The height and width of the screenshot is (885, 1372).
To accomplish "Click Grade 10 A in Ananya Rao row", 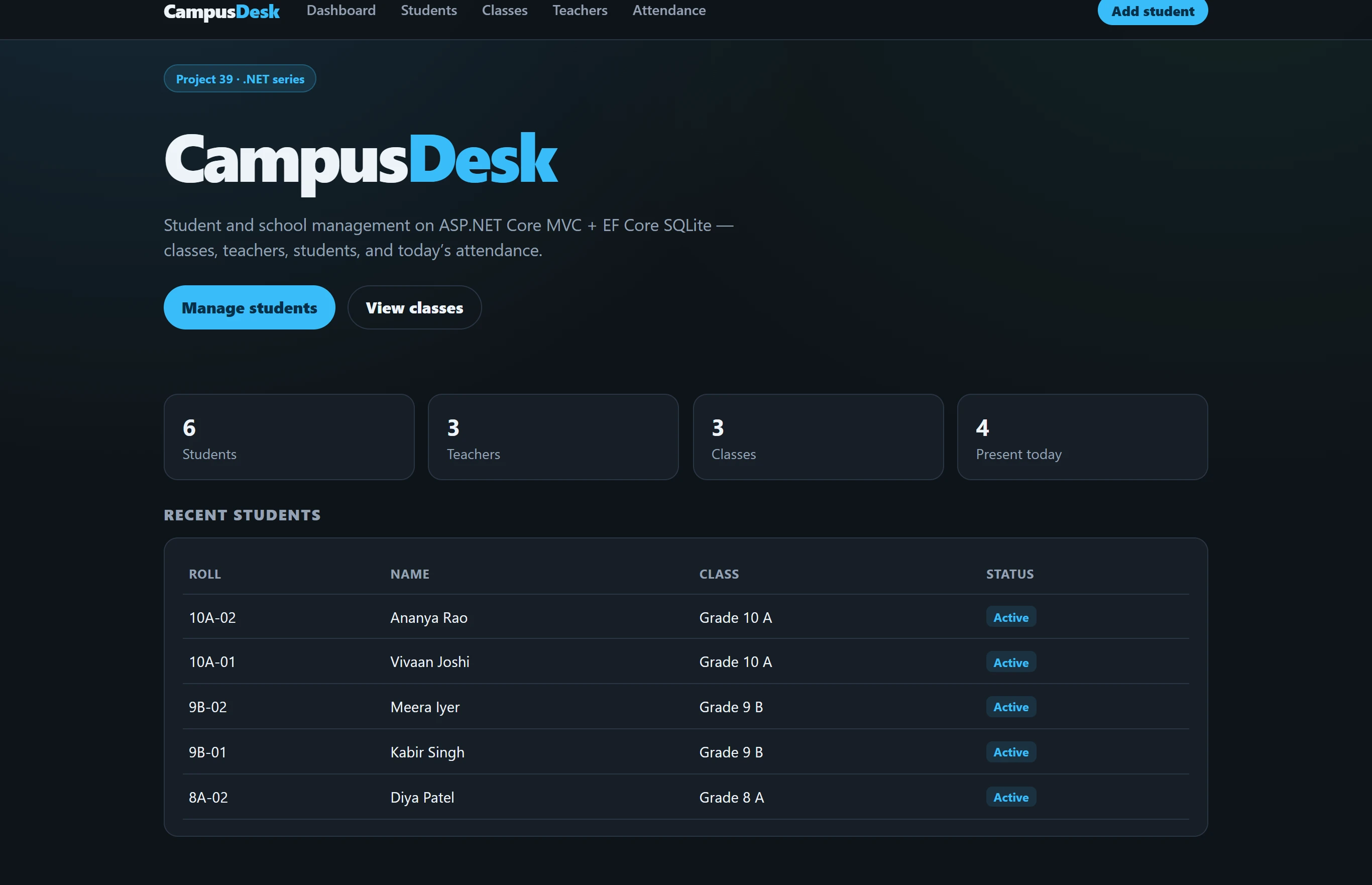I will click(735, 617).
